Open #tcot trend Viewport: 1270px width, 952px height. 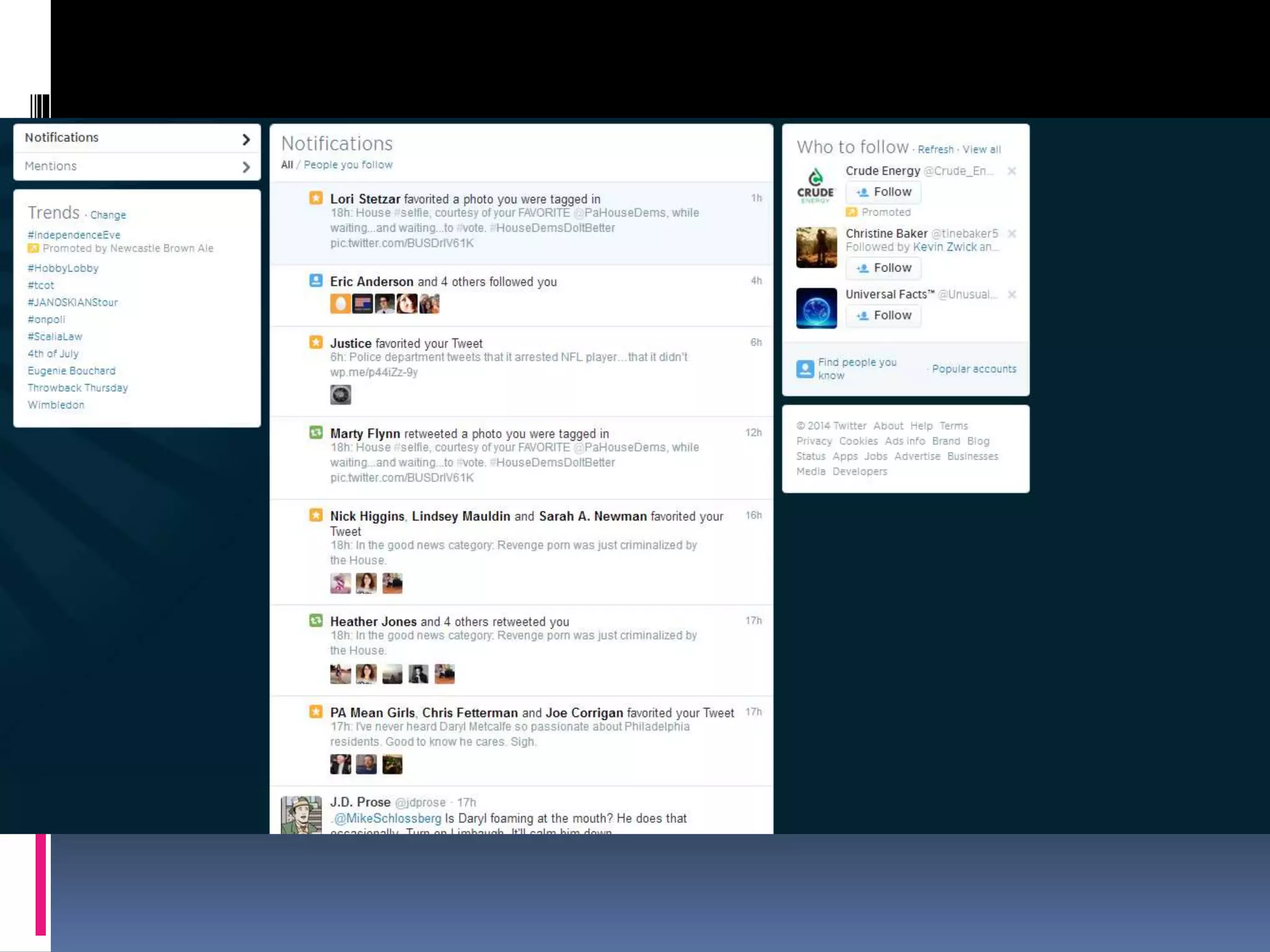point(41,285)
